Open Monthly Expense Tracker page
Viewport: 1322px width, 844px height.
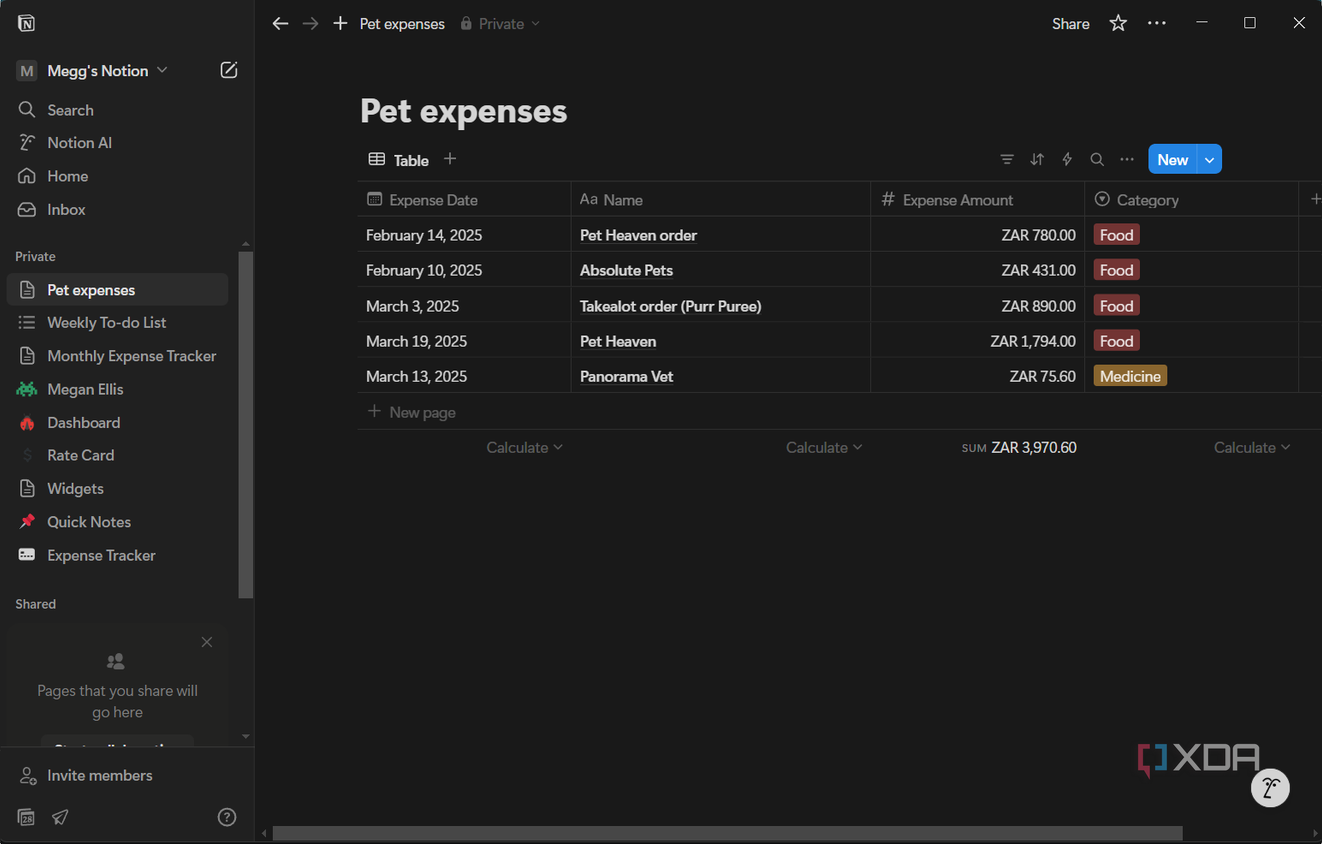pyautogui.click(x=117, y=356)
